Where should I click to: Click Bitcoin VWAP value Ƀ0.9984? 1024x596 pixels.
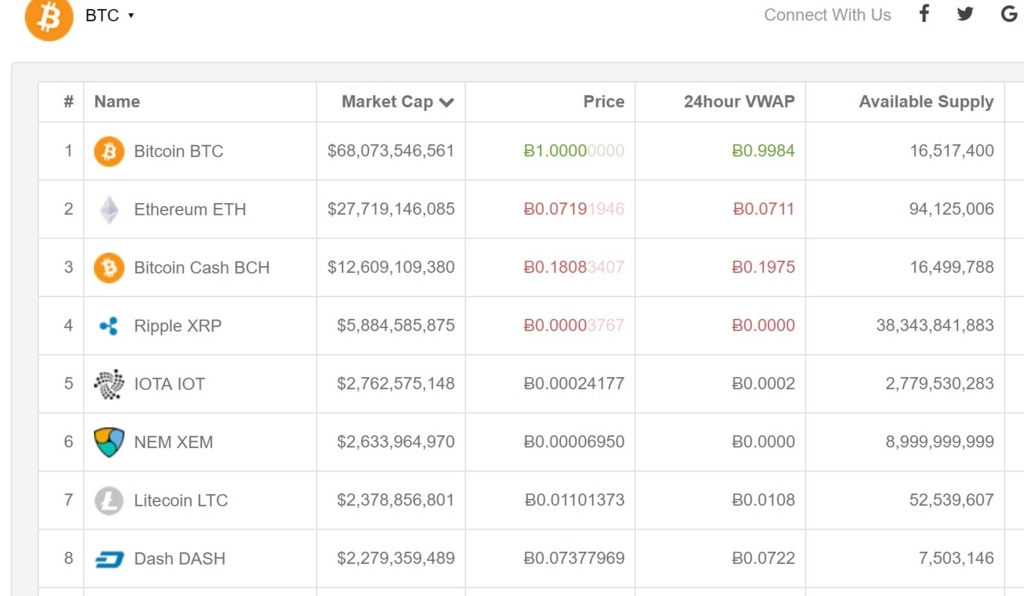(x=763, y=151)
